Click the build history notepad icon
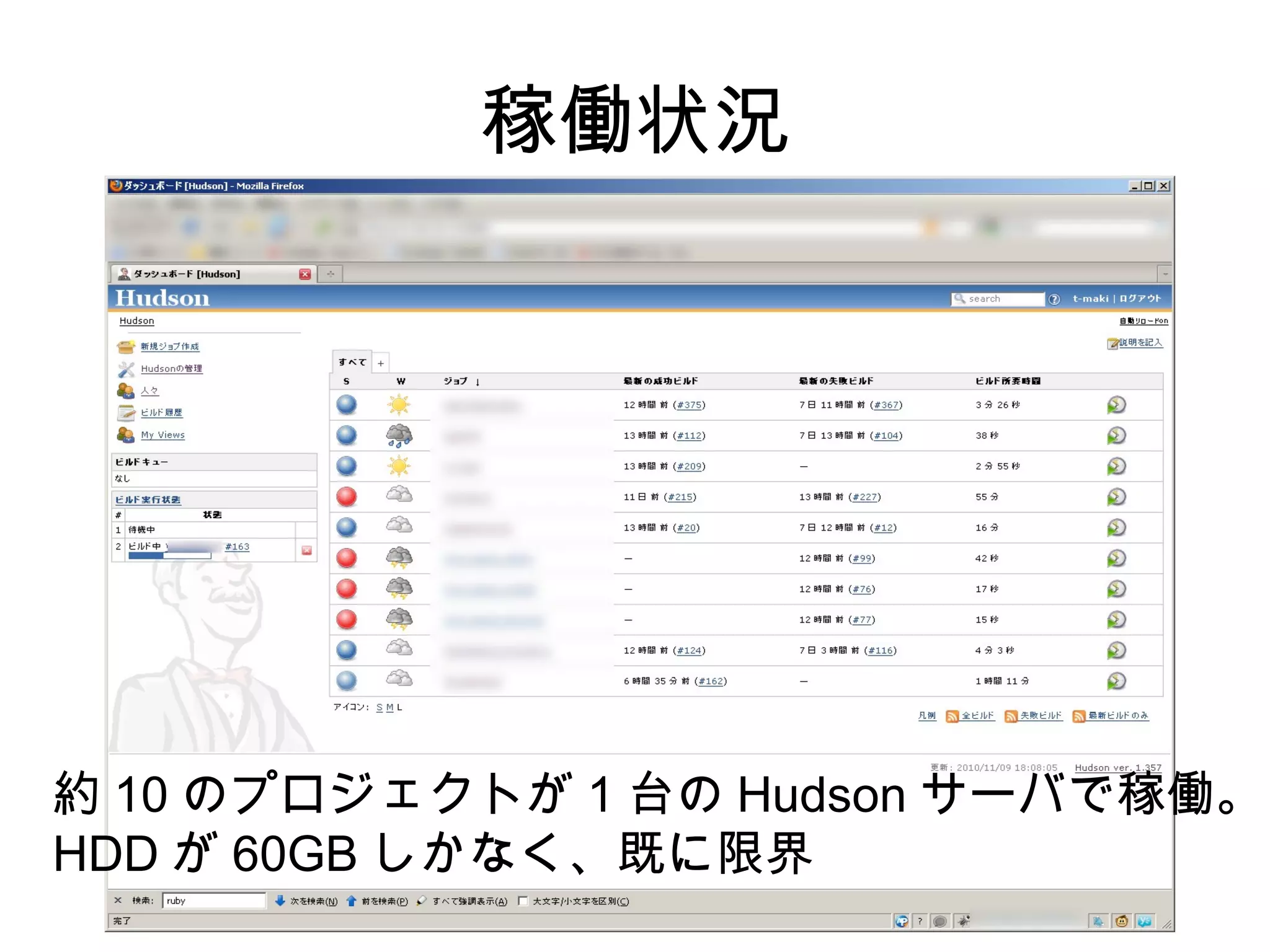Viewport: 1270px width, 952px height. pyautogui.click(x=126, y=413)
